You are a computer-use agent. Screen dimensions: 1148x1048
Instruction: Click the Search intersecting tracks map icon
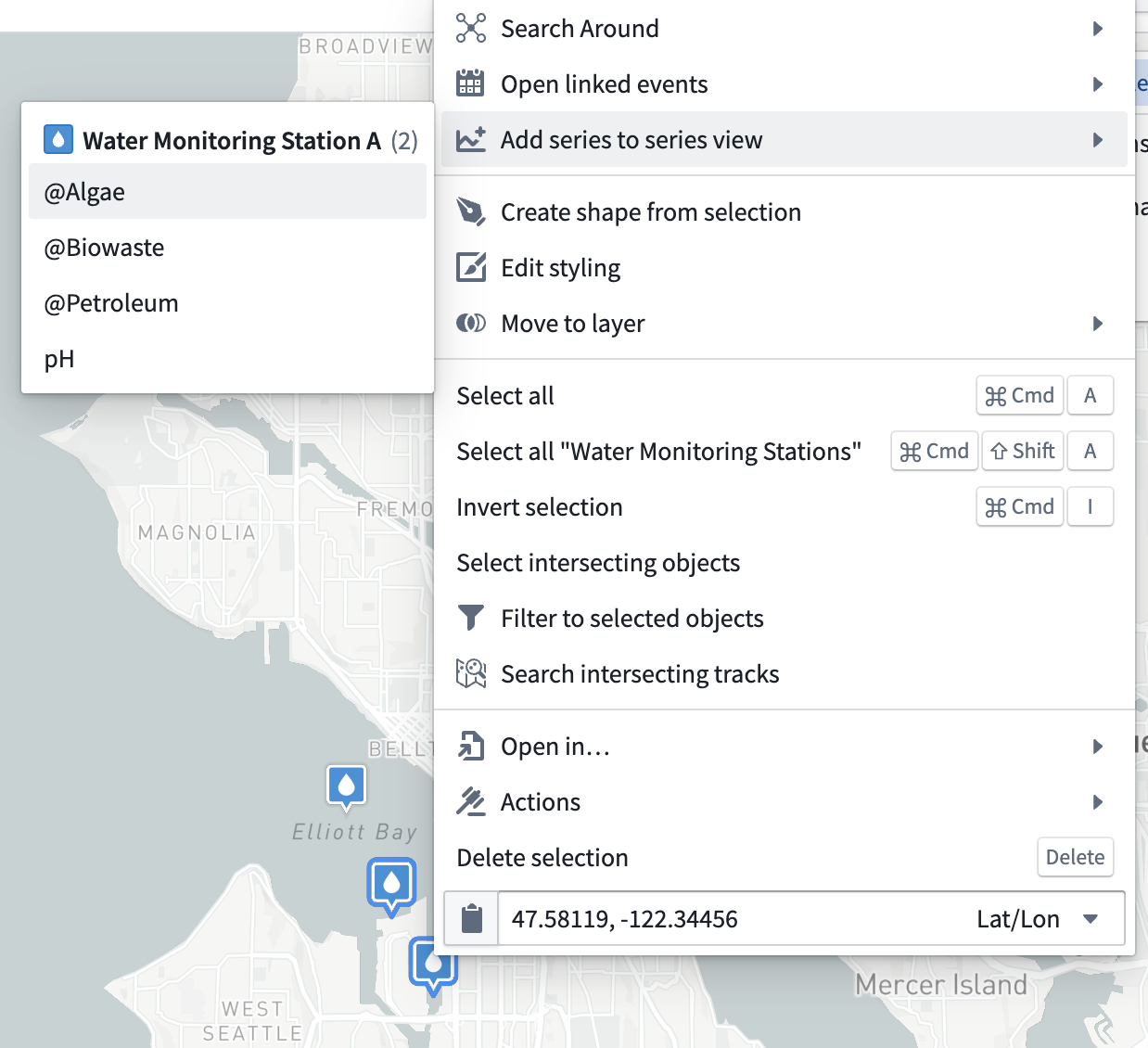[472, 673]
